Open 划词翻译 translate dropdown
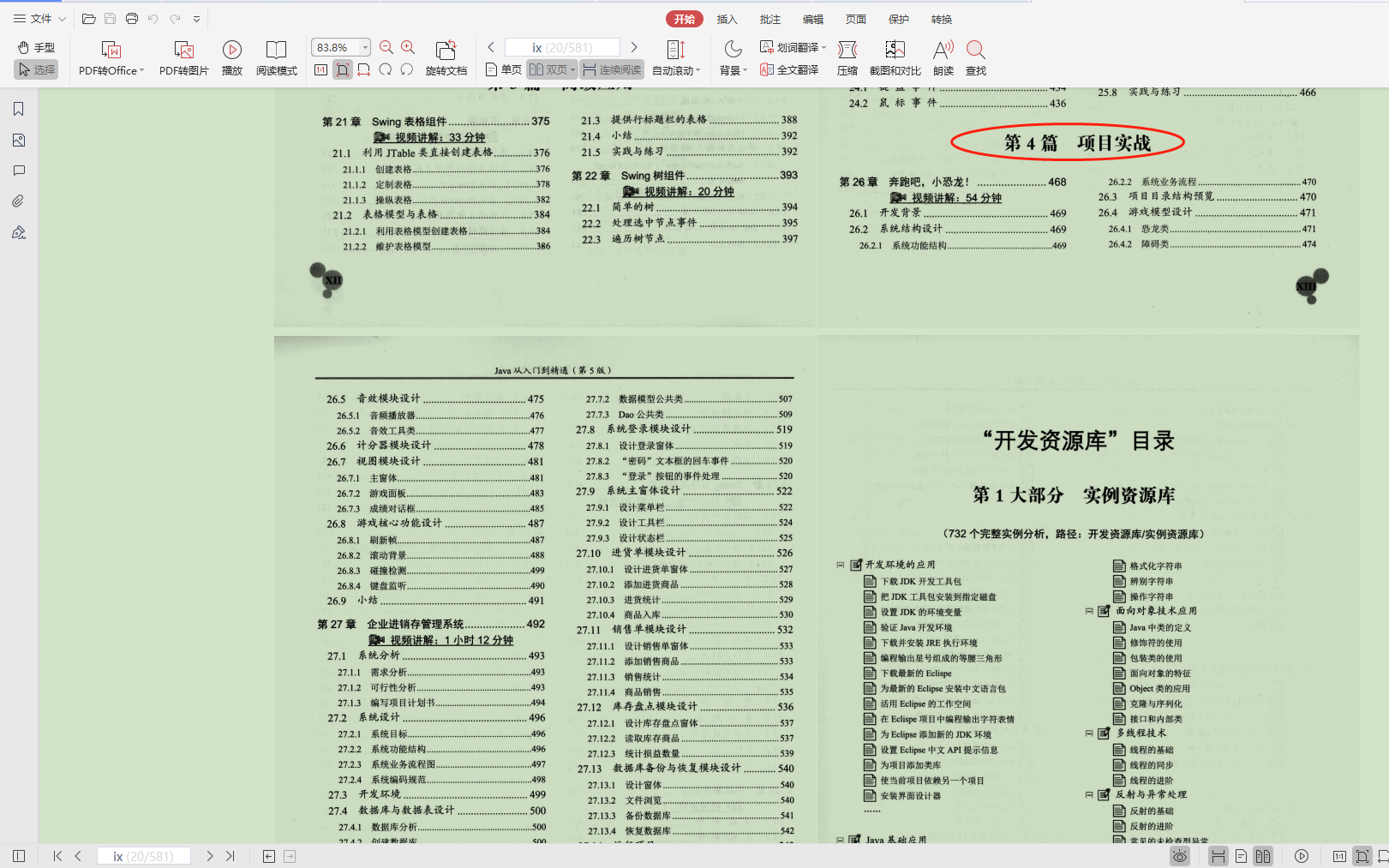This screenshot has height=868, width=1389. 793,47
